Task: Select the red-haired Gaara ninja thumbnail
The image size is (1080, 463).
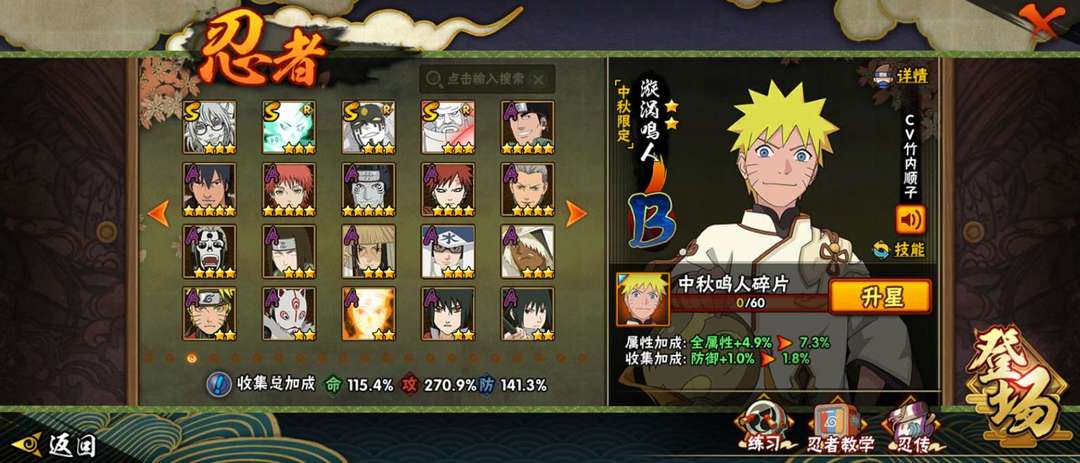Action: click(448, 189)
